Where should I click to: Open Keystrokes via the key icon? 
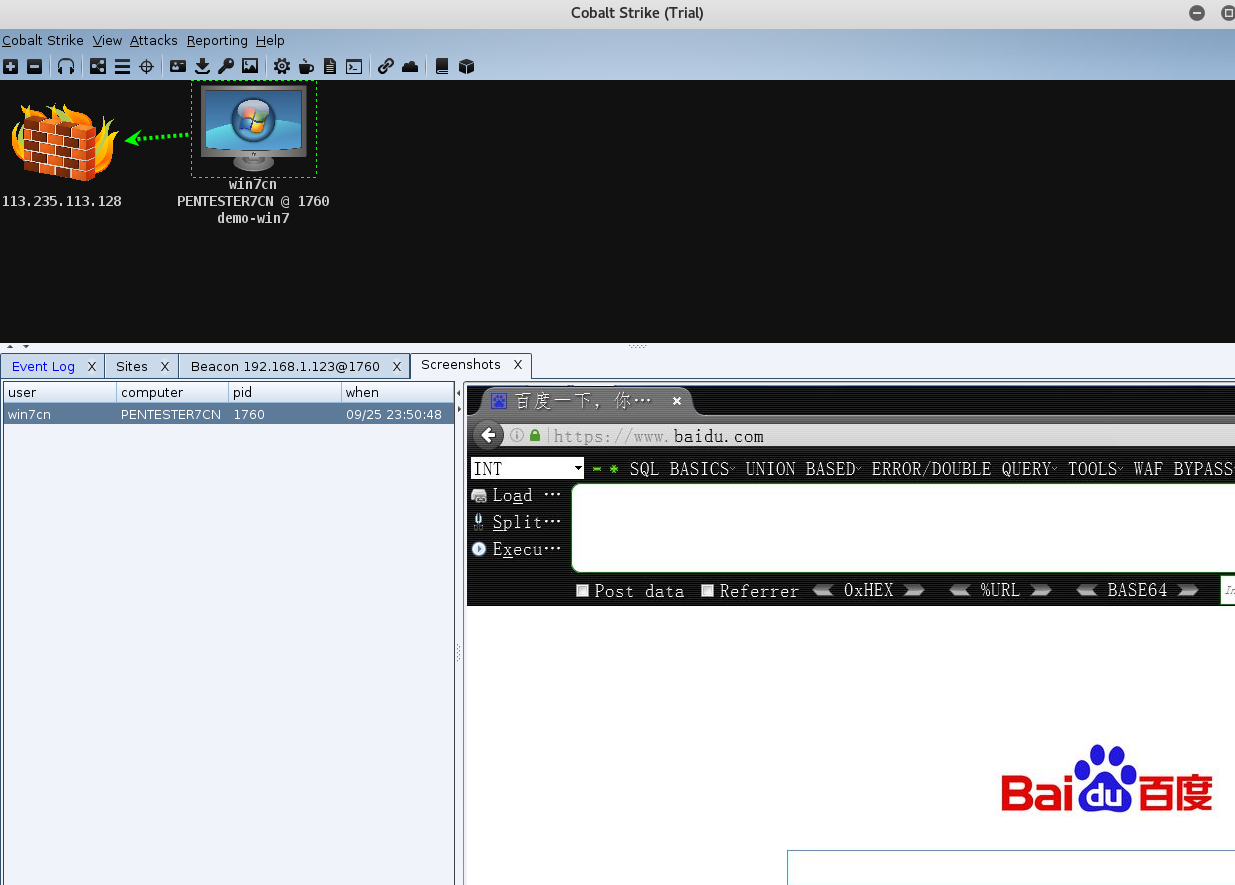coord(226,67)
